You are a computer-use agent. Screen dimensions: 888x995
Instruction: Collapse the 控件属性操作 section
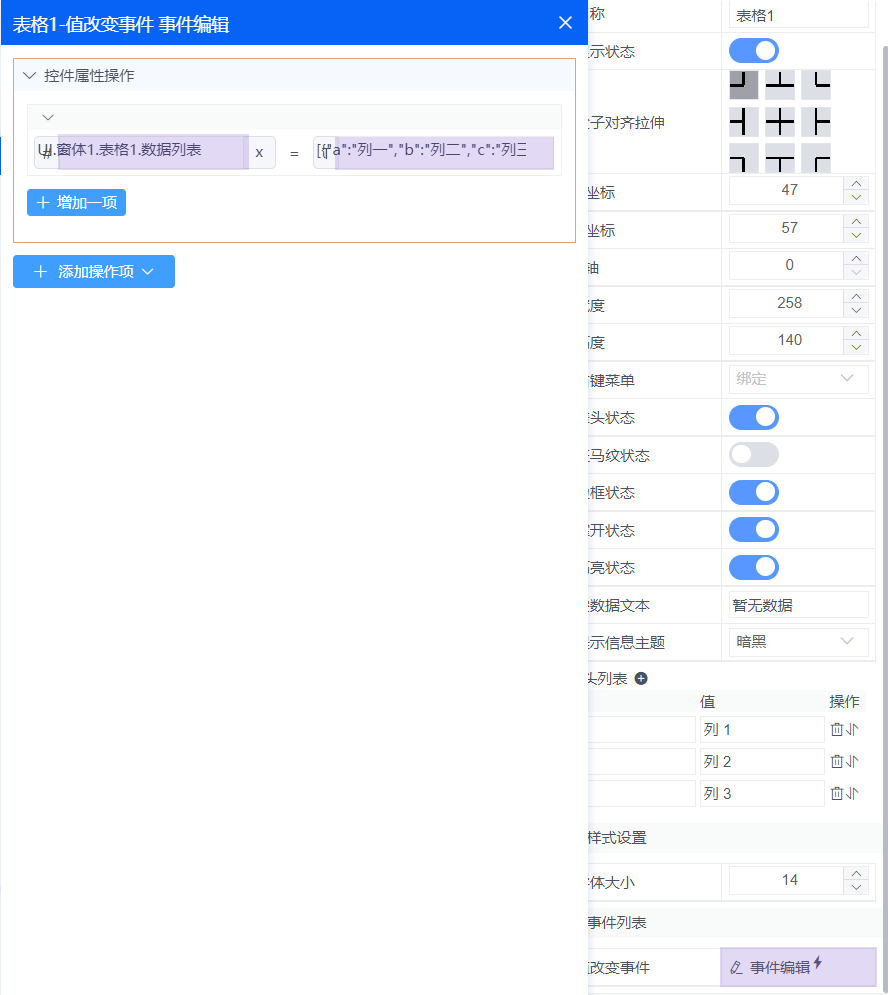coord(29,74)
